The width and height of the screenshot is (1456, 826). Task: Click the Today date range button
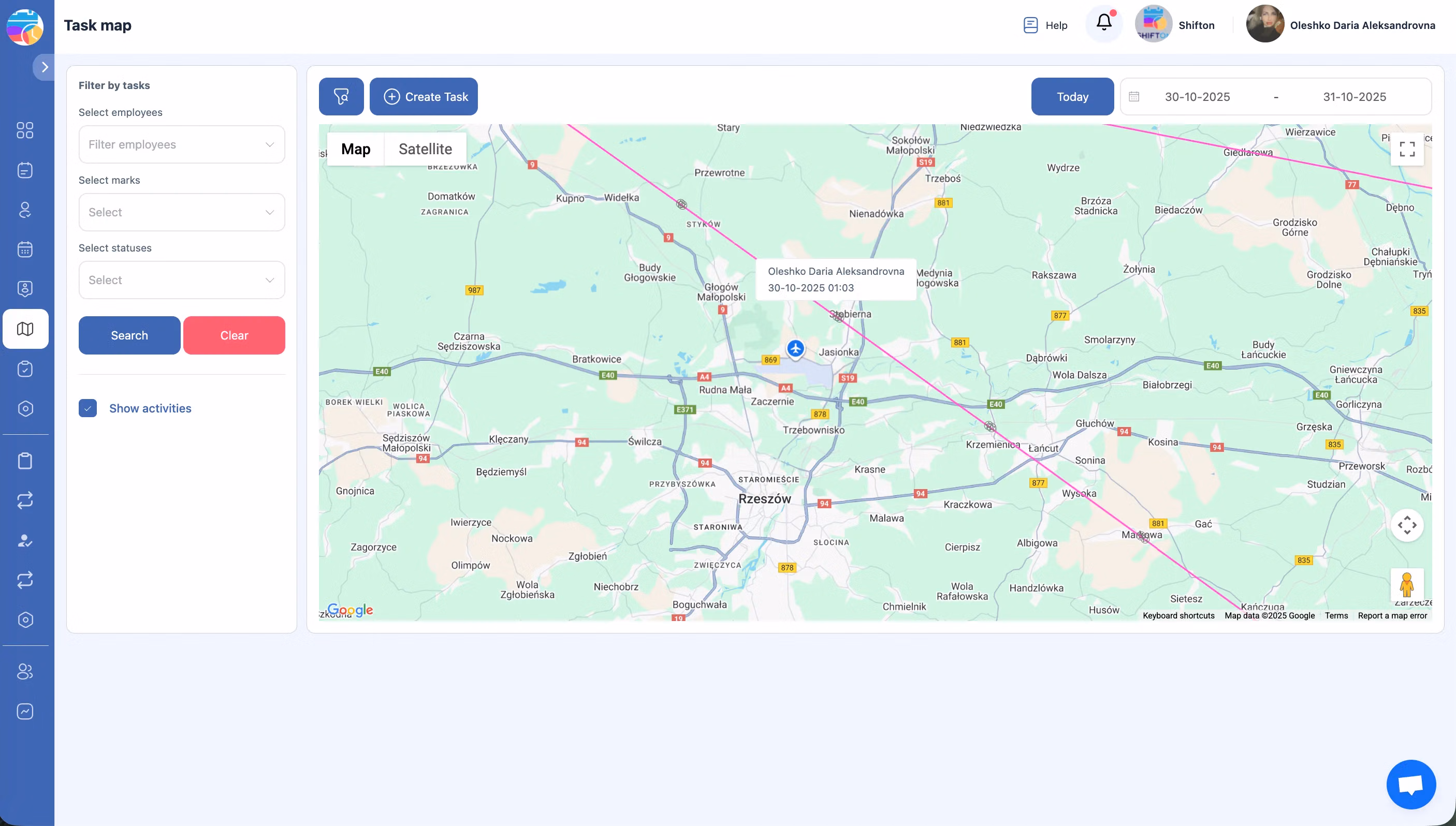coord(1072,96)
